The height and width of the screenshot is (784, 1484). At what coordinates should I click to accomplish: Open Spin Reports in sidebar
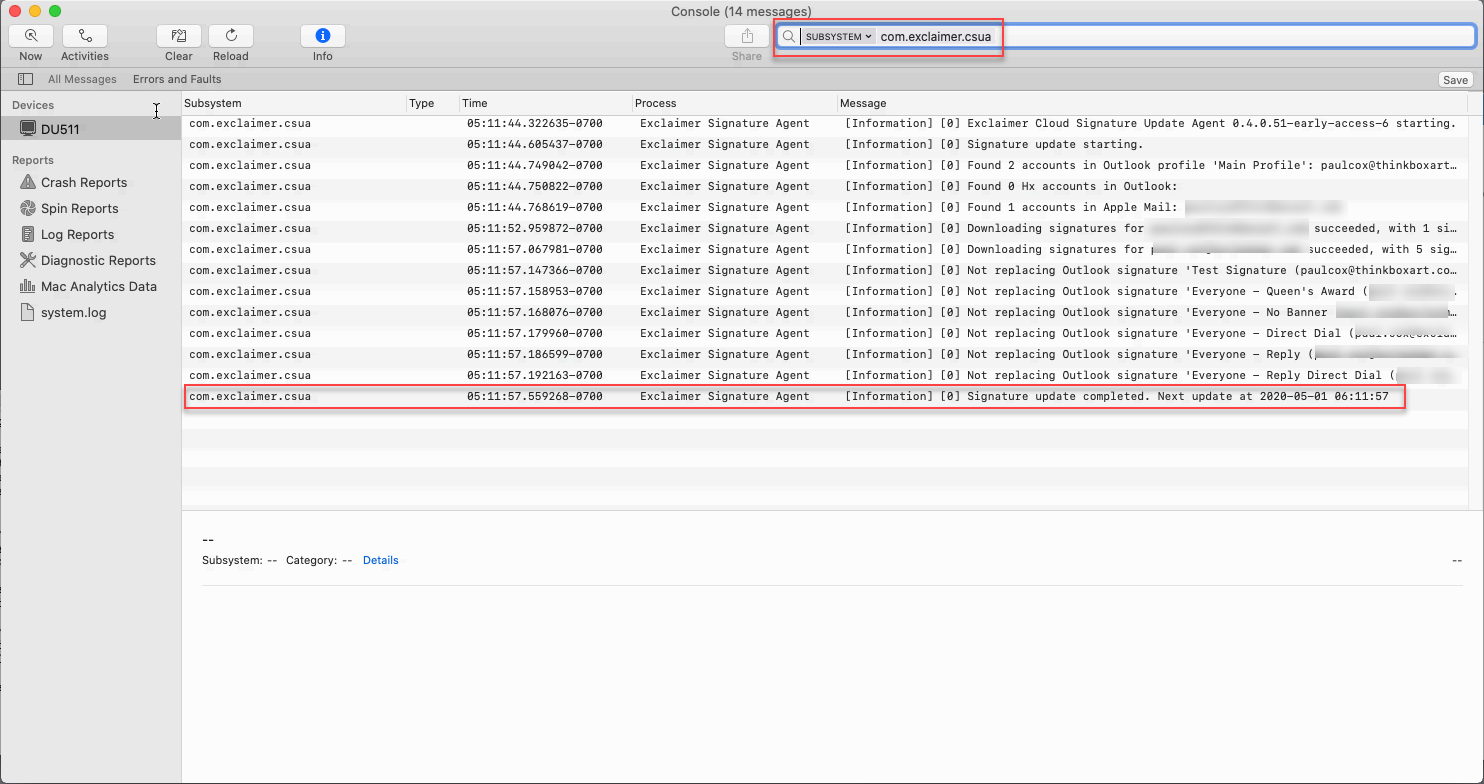click(80, 208)
